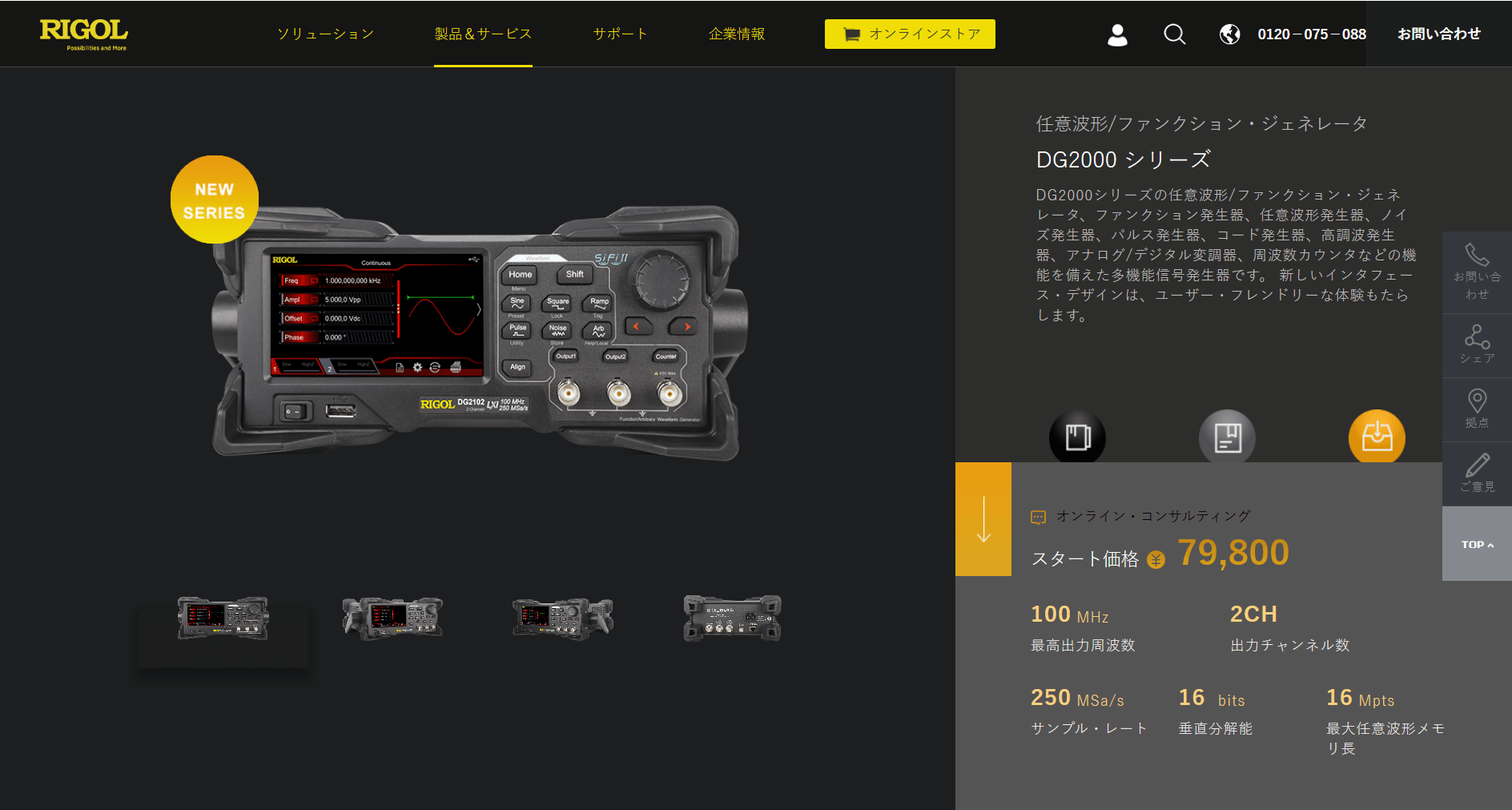Image resolution: width=1512 pixels, height=810 pixels.
Task: Click the 79,800 start price
Action: 1233,553
